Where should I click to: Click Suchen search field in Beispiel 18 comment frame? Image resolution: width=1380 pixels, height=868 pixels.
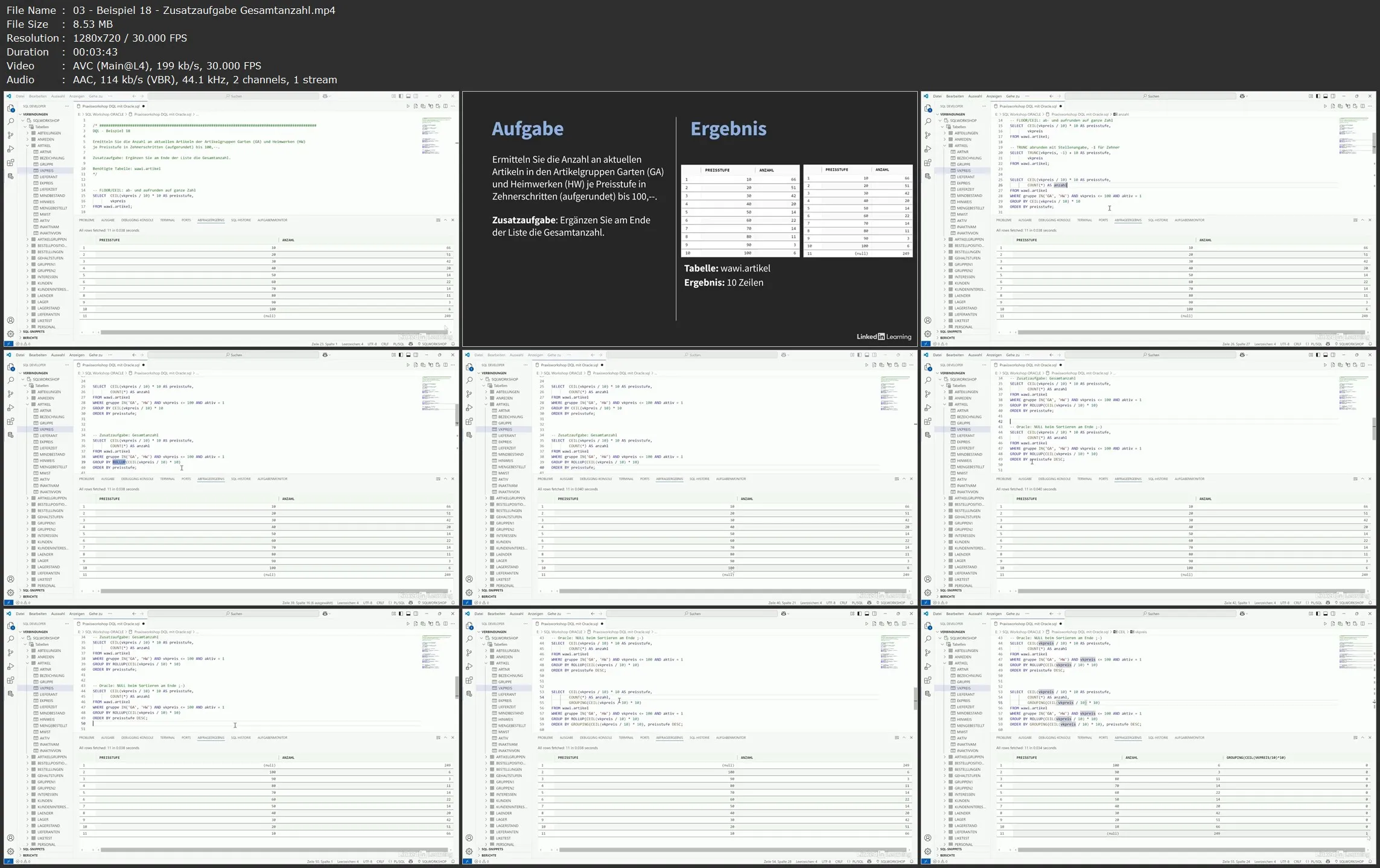pyautogui.click(x=234, y=96)
